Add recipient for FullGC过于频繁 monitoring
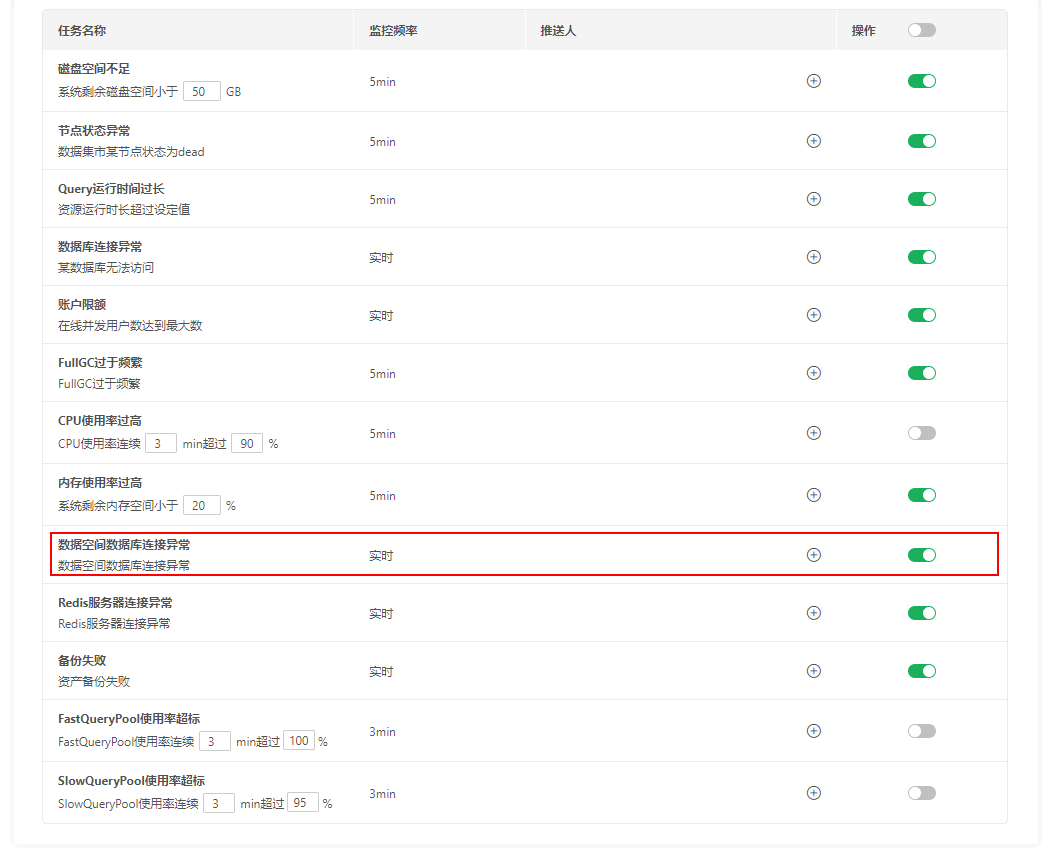Screen dimensions: 1048x852 tap(814, 373)
